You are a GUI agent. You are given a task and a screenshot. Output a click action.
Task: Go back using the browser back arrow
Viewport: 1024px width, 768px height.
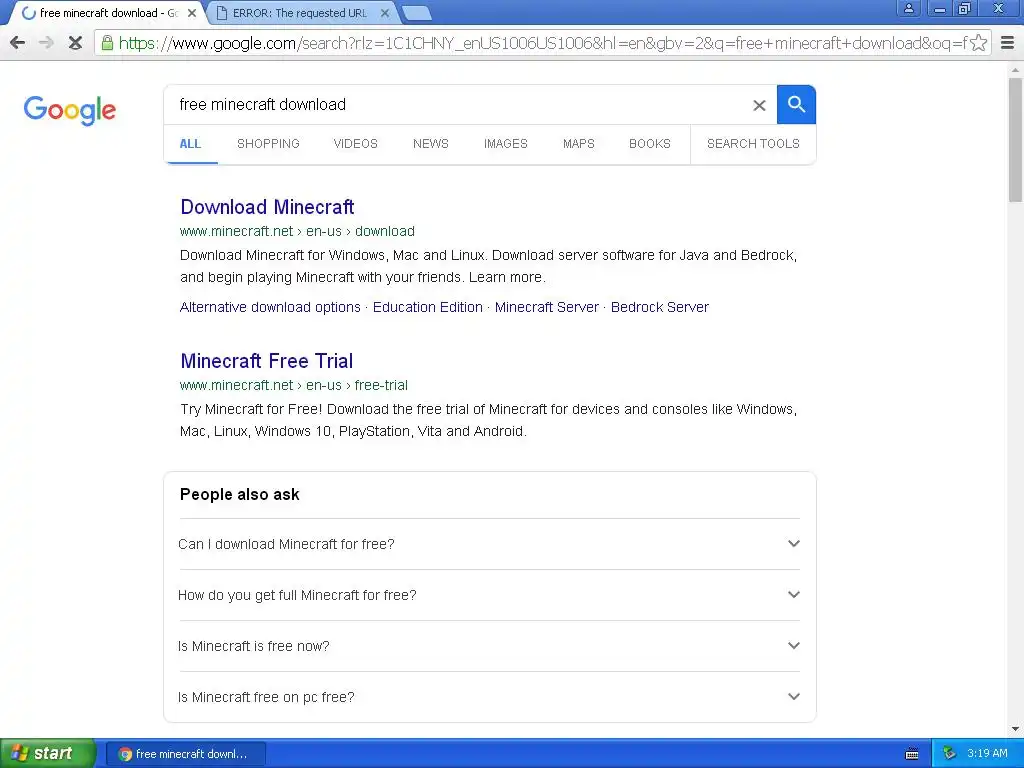(x=18, y=43)
